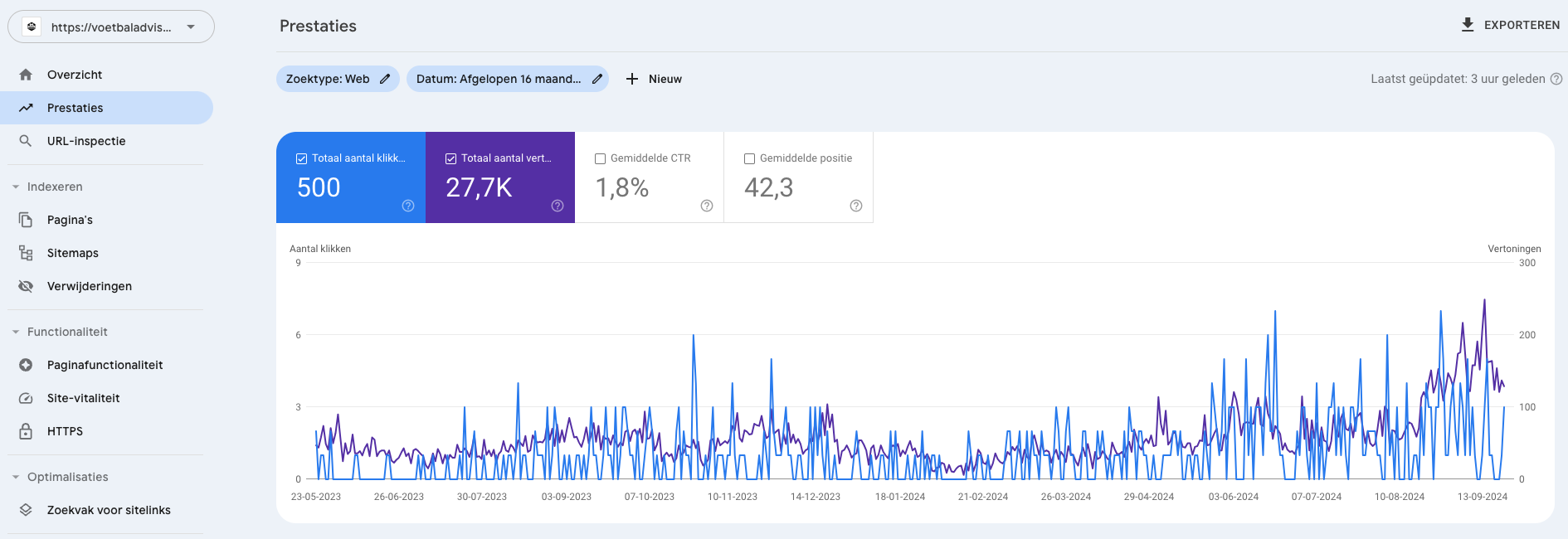1568x539 pixels.
Task: Open URL-inspectie magnifier icon
Action: coord(26,141)
